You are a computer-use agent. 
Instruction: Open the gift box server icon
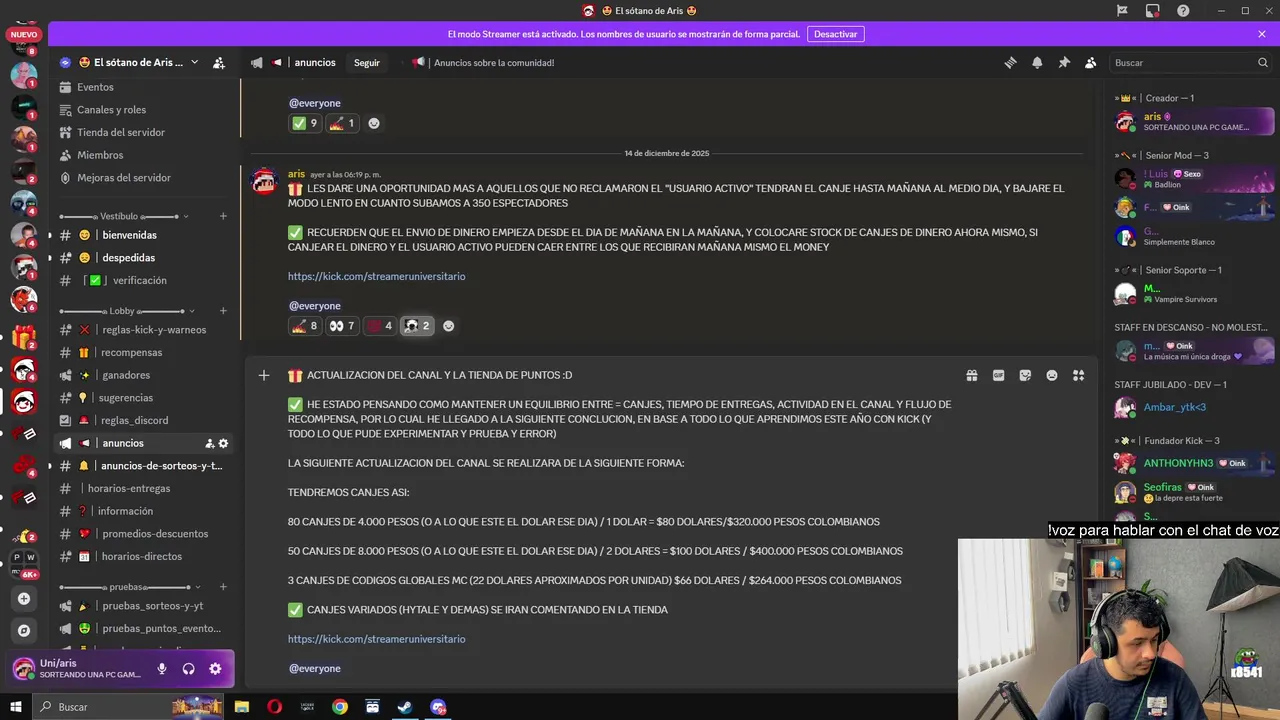click(24, 338)
